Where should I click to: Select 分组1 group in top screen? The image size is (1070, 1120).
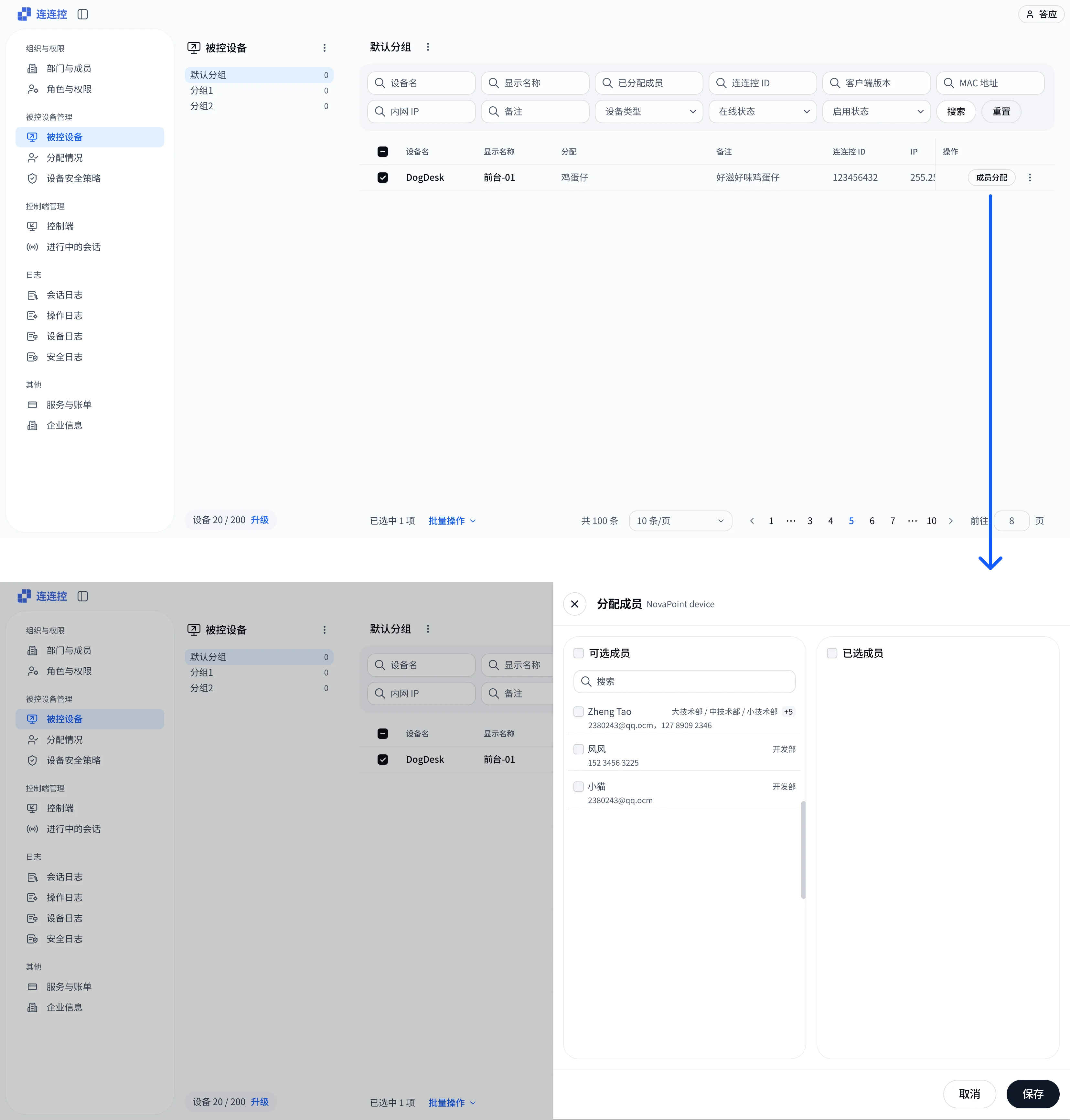point(259,91)
